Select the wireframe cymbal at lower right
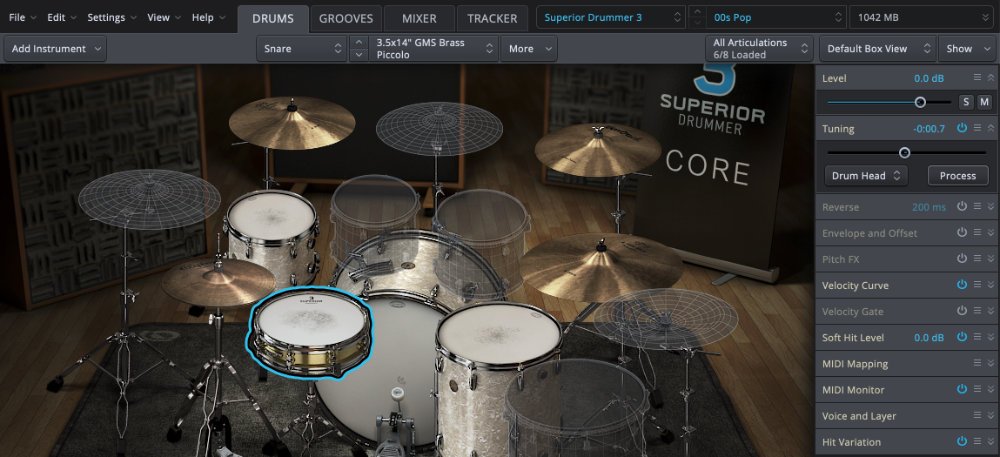This screenshot has width=1000, height=457. [x=665, y=319]
